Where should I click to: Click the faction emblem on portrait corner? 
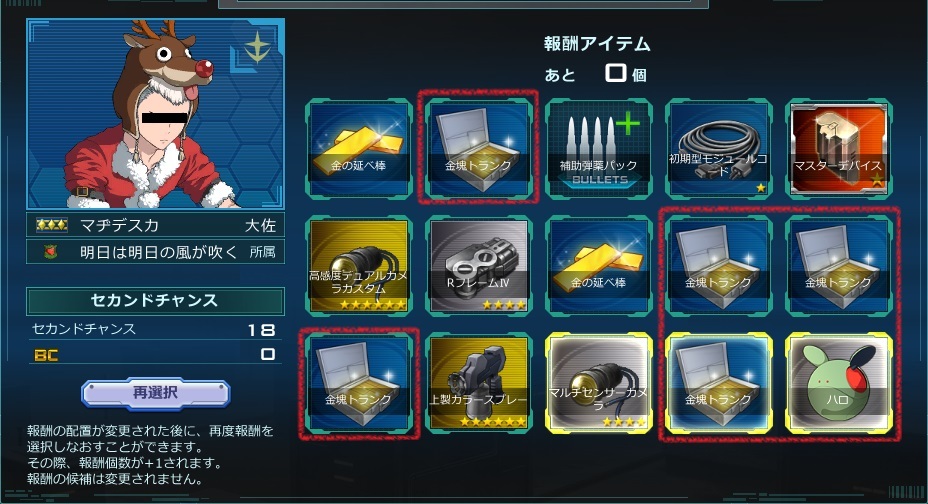257,47
